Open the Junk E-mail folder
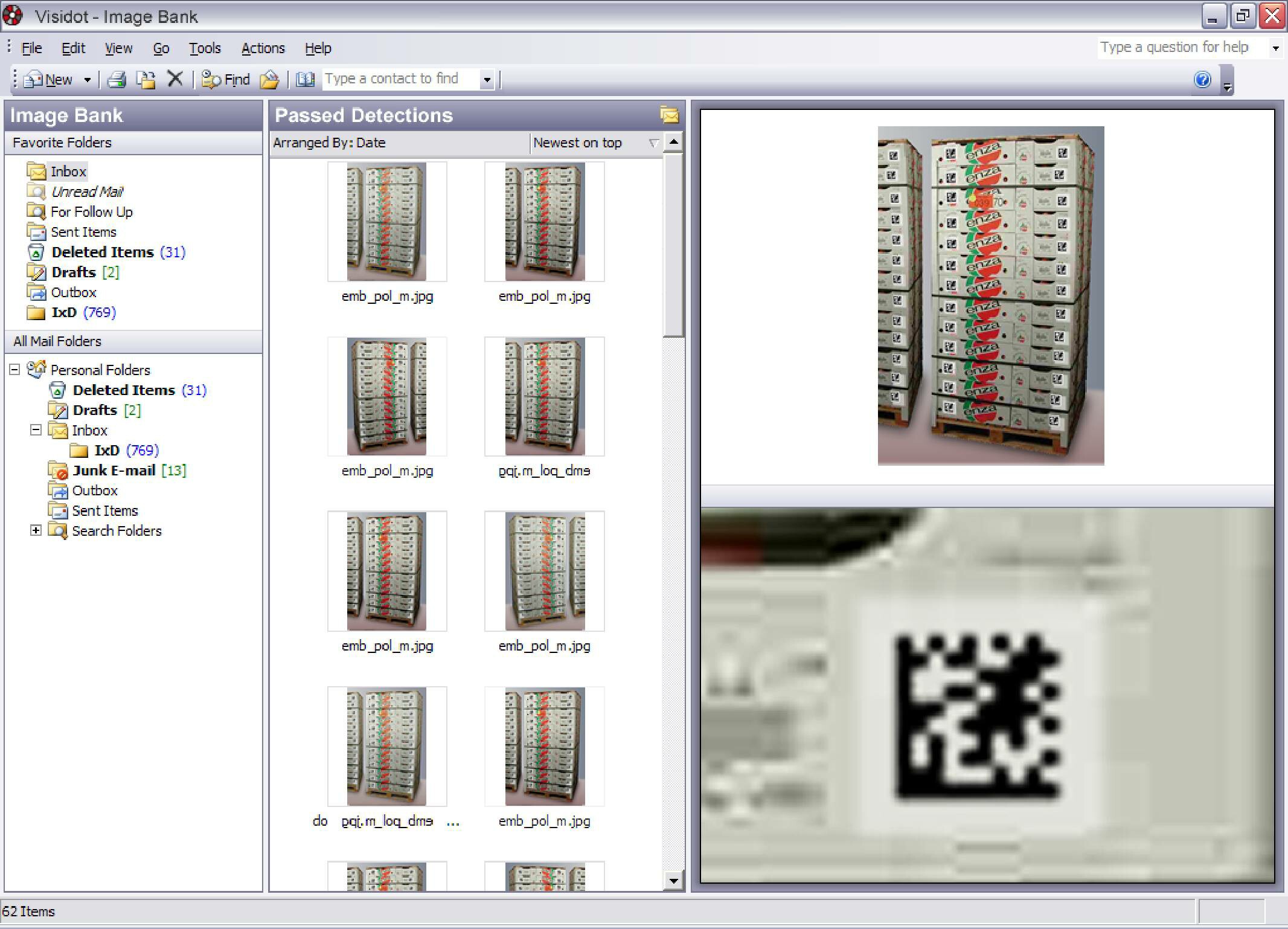Image resolution: width=1288 pixels, height=929 pixels. tap(114, 471)
